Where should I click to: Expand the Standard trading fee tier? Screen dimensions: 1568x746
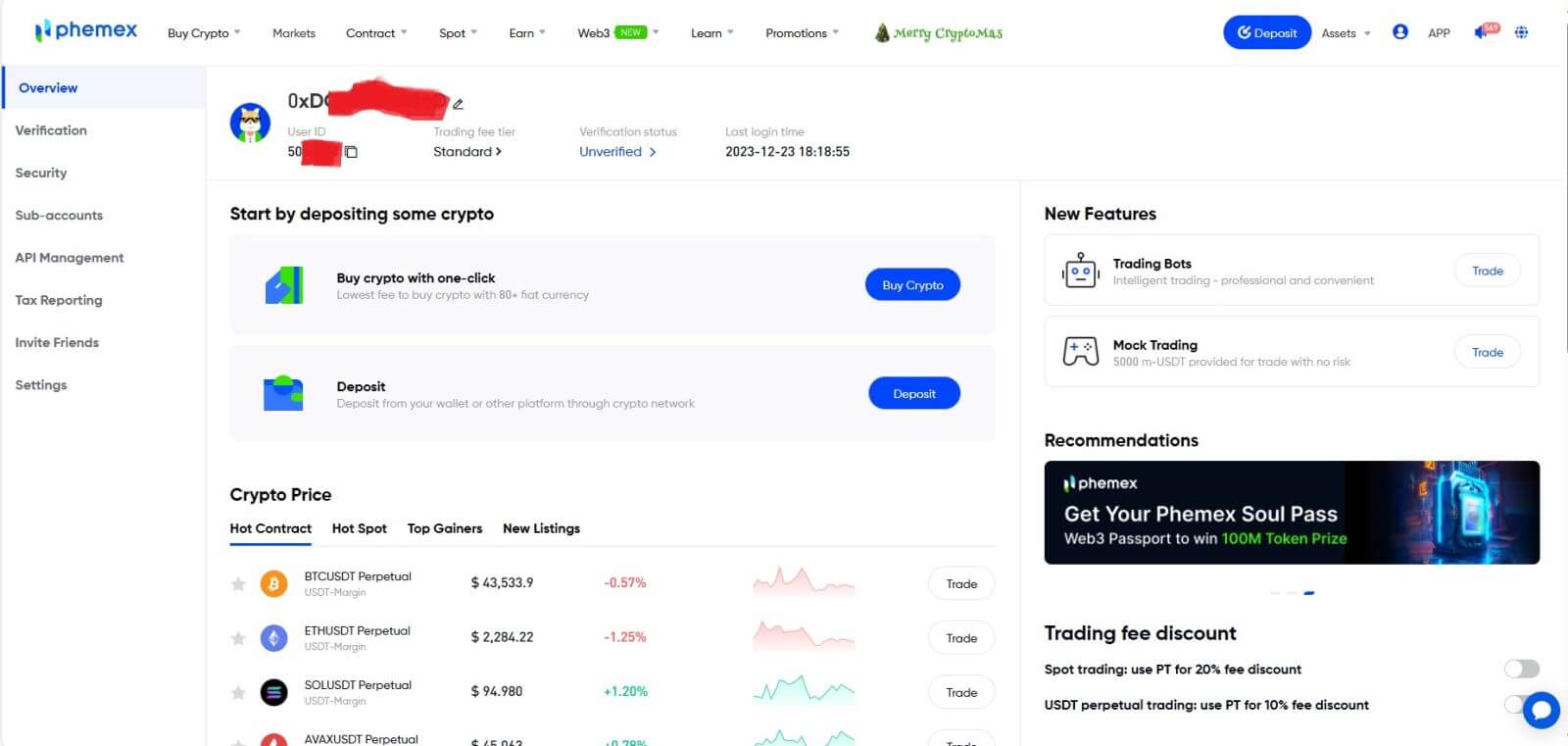467,152
